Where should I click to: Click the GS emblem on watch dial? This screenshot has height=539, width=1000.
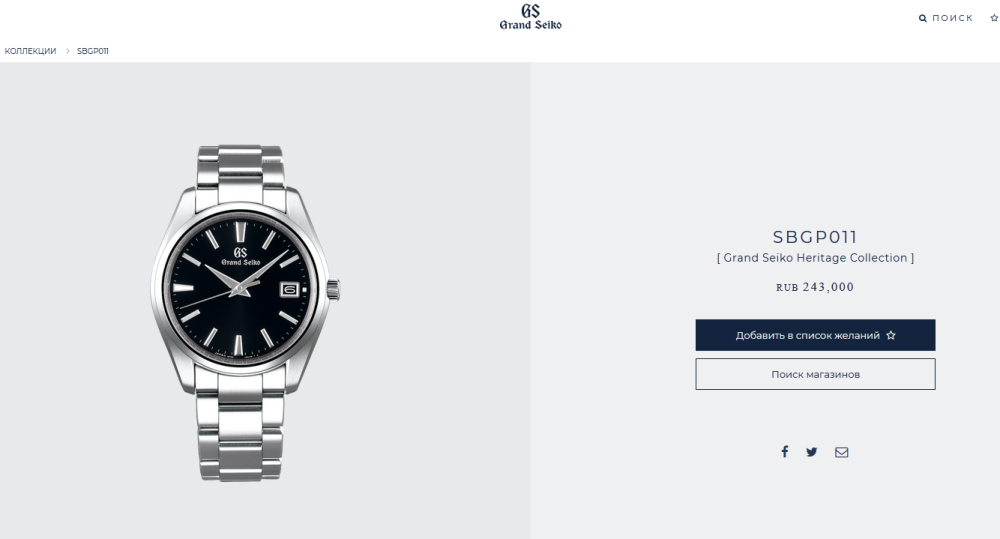[240, 252]
